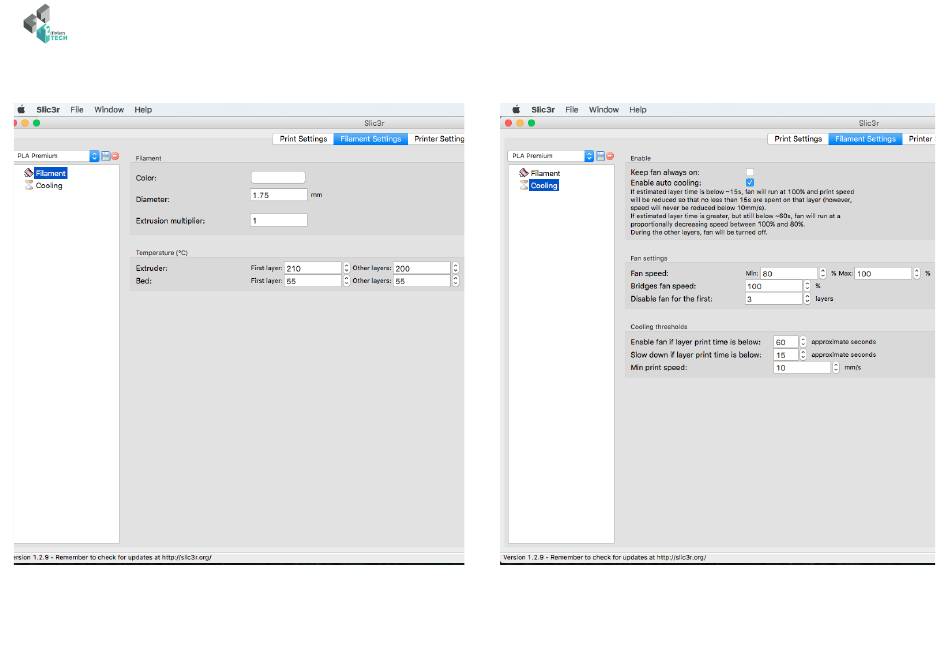Open the Help menu in the left window
Image resolution: width=950 pixels, height=667 pixels.
(x=143, y=110)
